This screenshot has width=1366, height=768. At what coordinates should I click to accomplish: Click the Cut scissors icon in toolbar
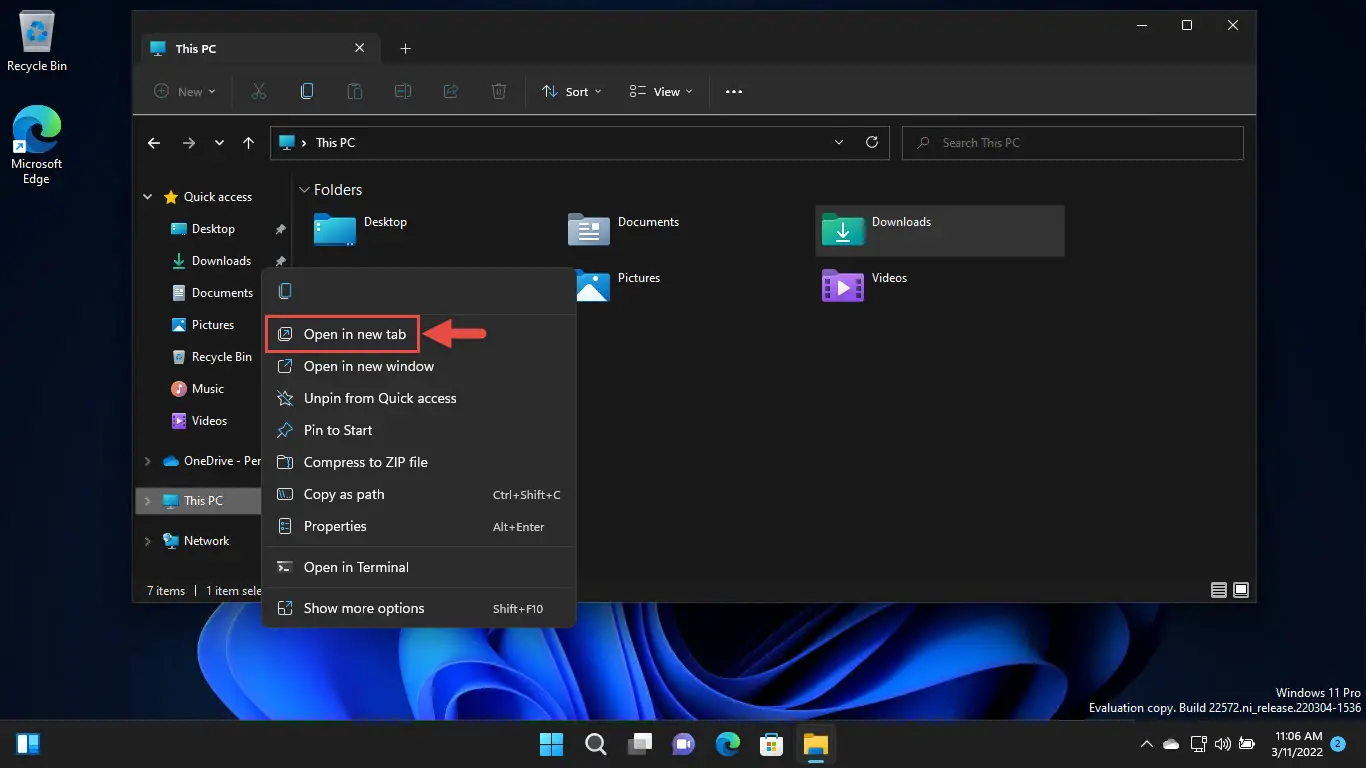pos(259,91)
